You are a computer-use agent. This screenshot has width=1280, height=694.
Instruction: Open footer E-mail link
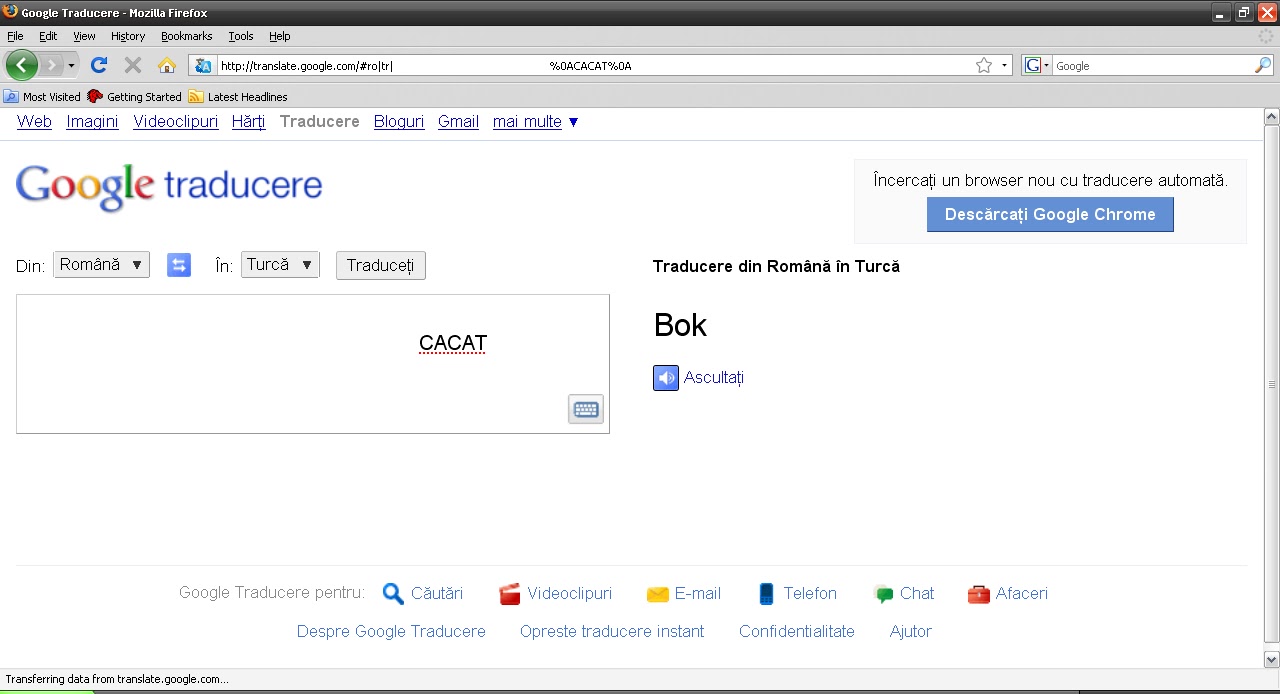(698, 593)
